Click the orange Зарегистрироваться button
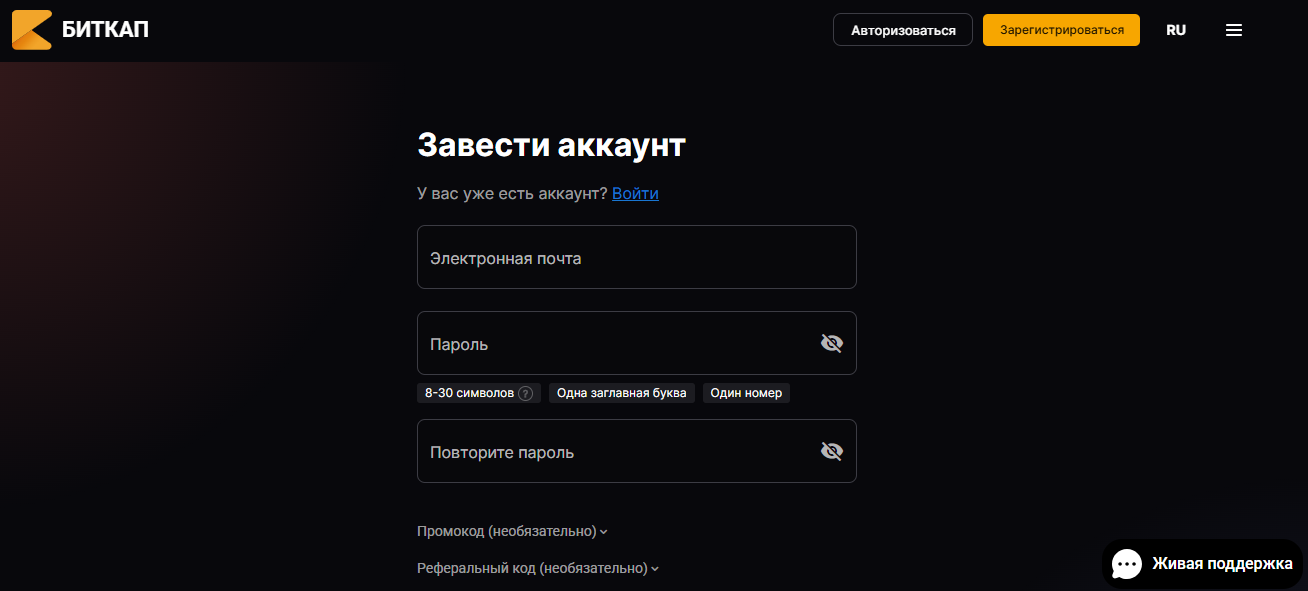The image size is (1308, 591). (1061, 30)
